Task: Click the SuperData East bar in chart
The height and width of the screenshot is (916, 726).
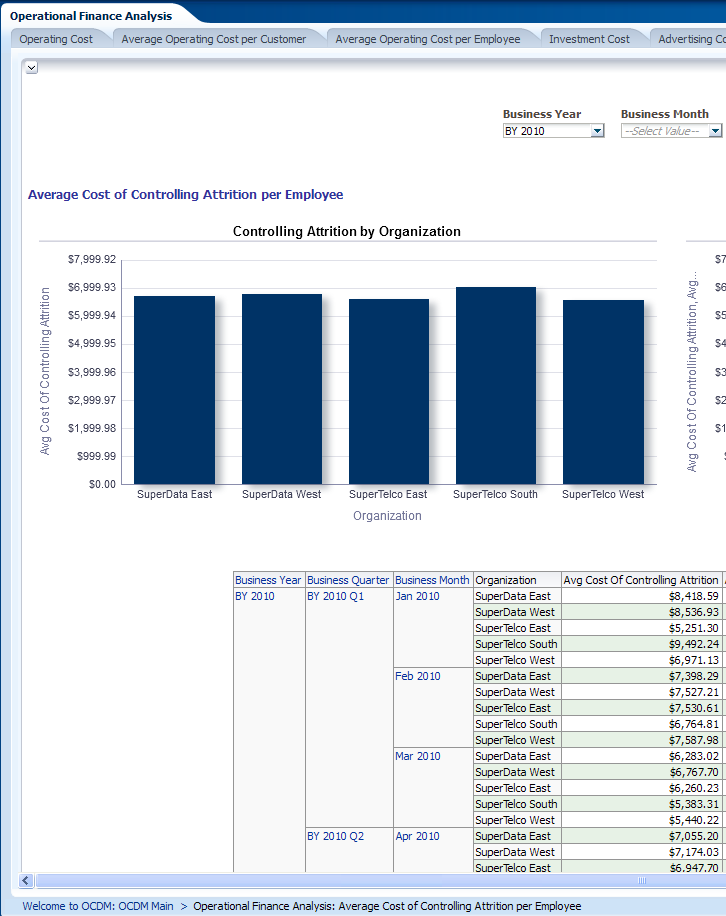Action: [x=174, y=390]
